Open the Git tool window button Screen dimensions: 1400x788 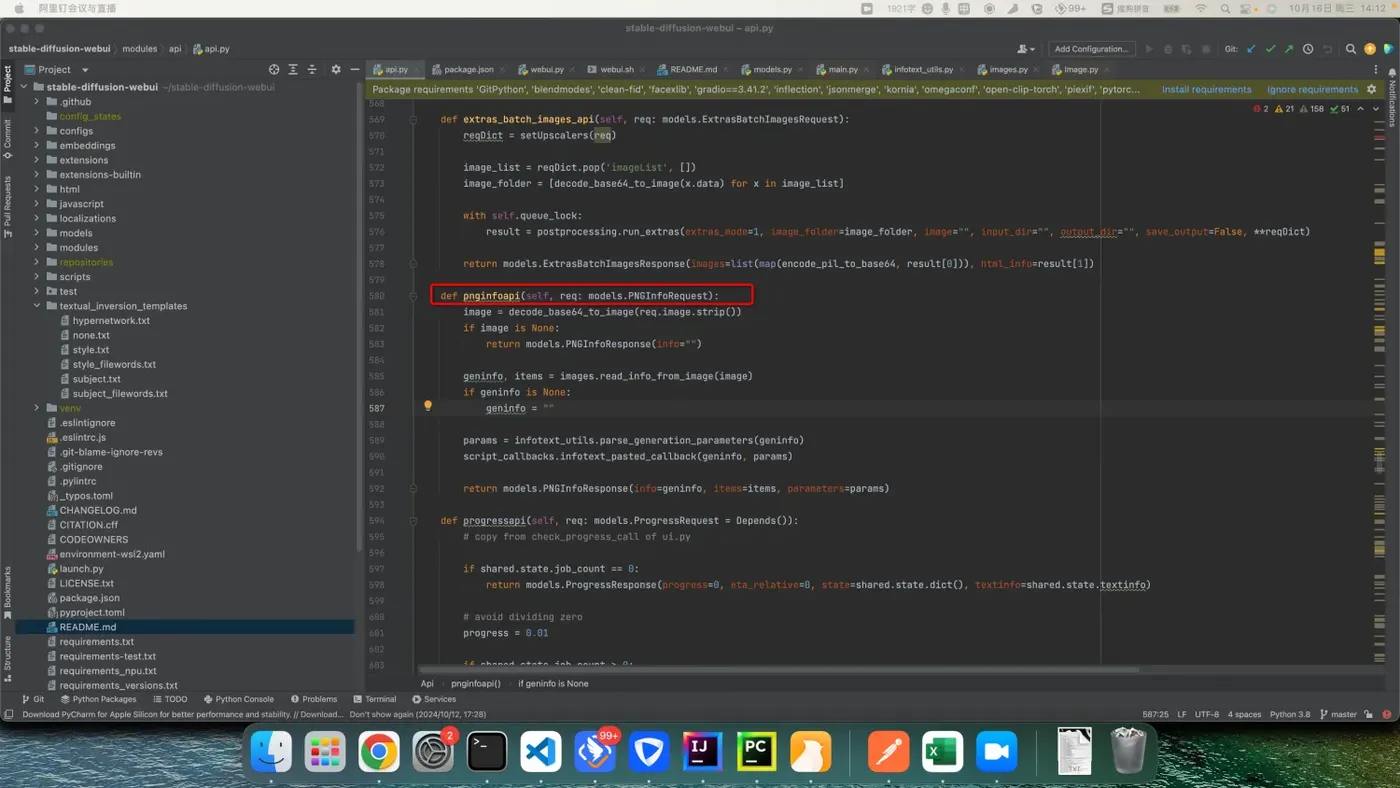coord(33,699)
